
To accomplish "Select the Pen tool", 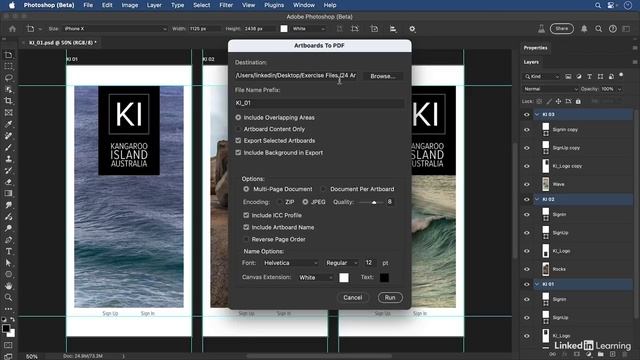I will 8,240.
